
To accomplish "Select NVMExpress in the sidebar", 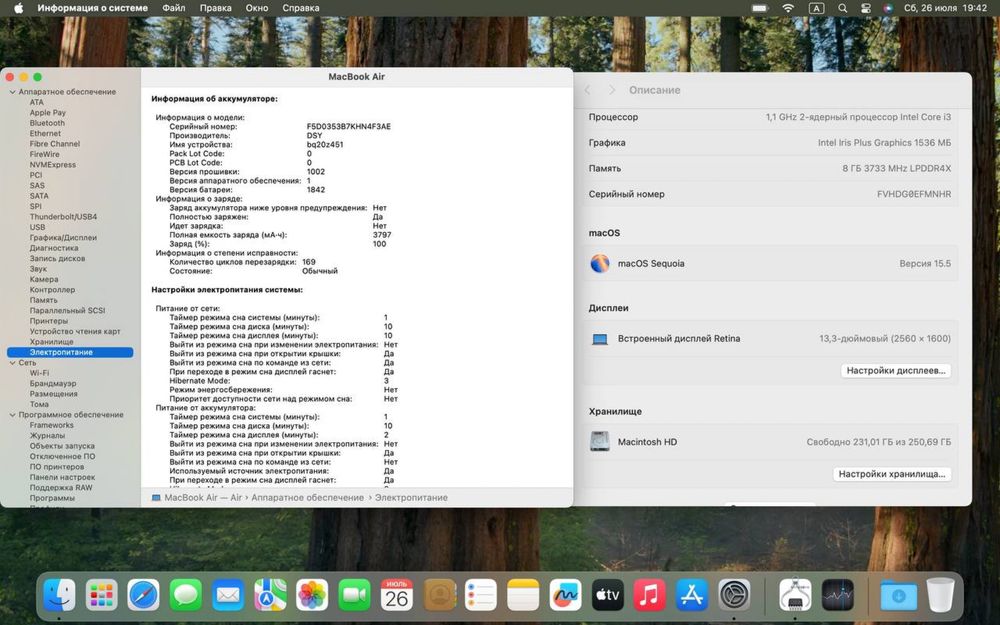I will (x=53, y=165).
